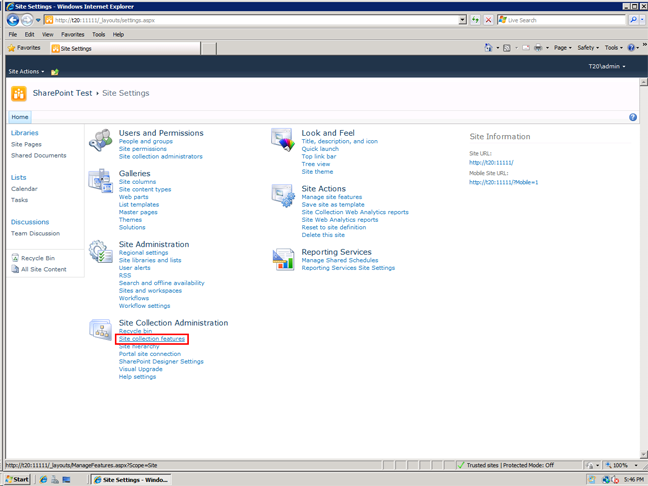Click the Site Collection Administration icon
This screenshot has height=486, width=648.
(100, 330)
